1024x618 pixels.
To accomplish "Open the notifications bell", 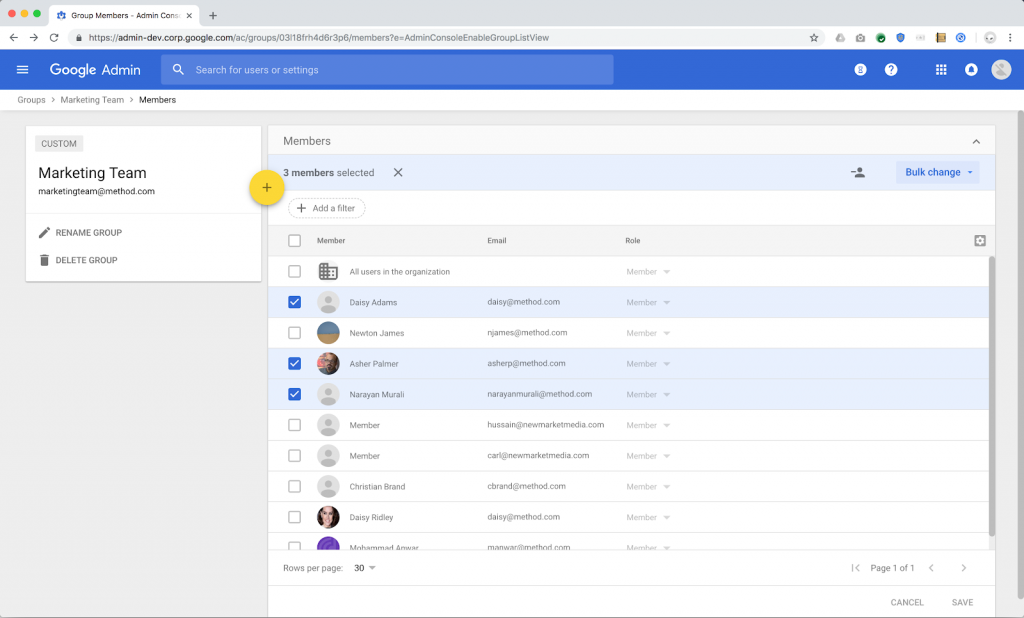I will tap(970, 70).
